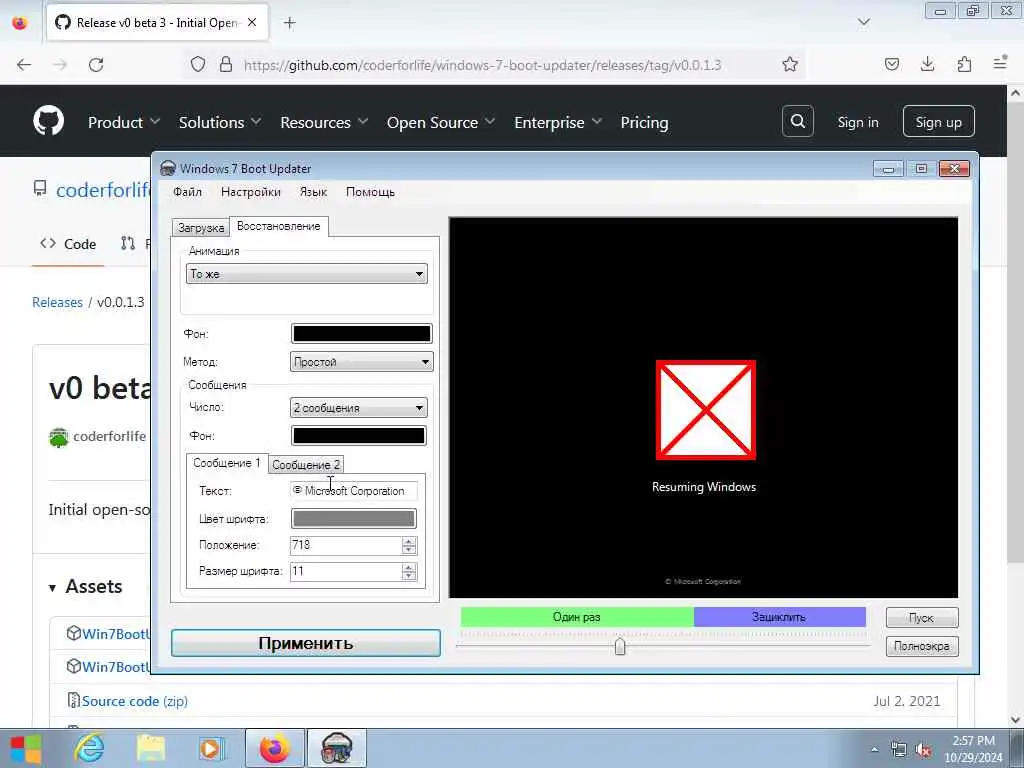Pick Сообщения Фон color swatch
Image resolution: width=1024 pixels, height=768 pixels.
[x=359, y=436]
